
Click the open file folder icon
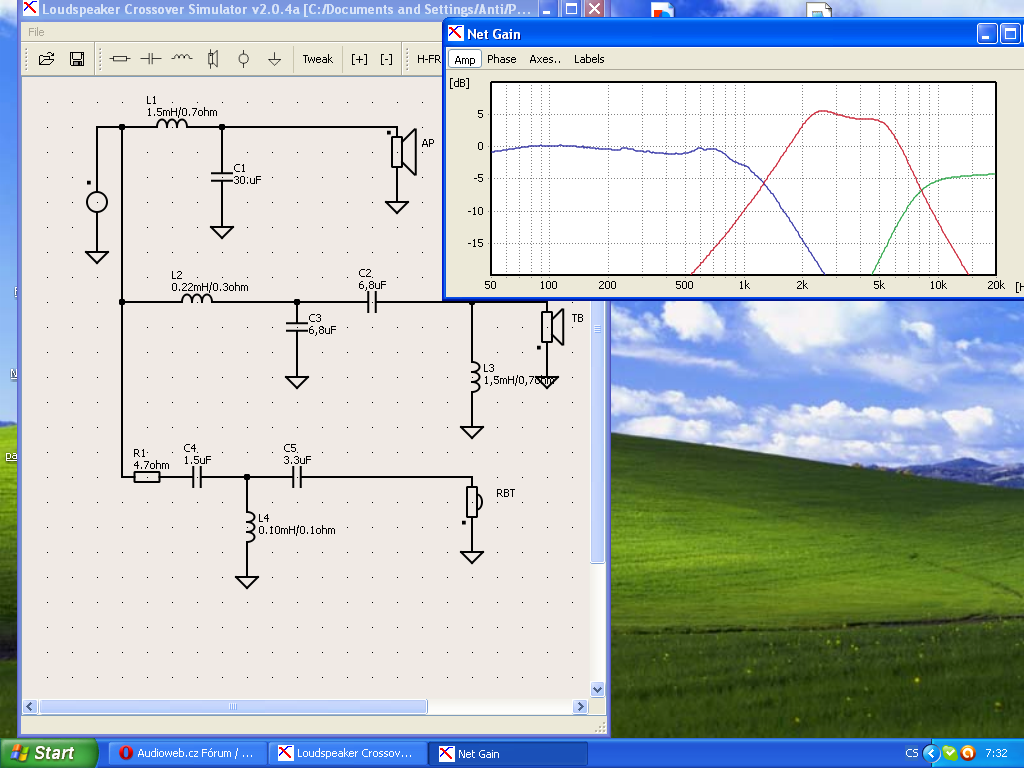46,59
